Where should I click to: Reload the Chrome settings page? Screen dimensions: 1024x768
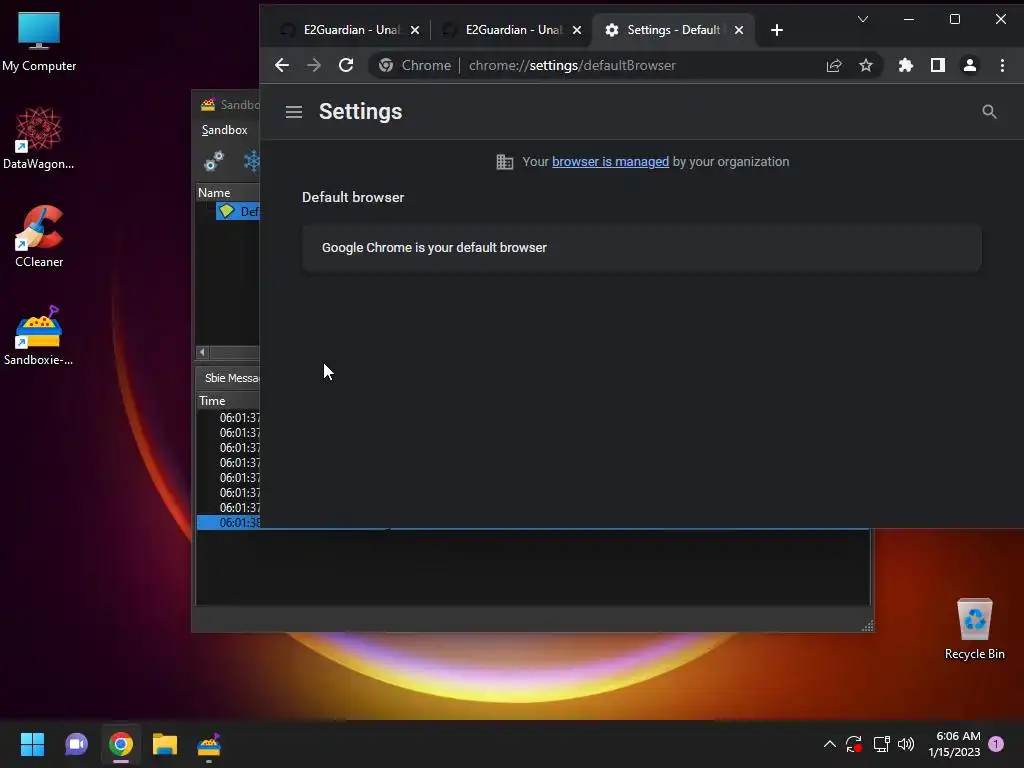point(346,65)
